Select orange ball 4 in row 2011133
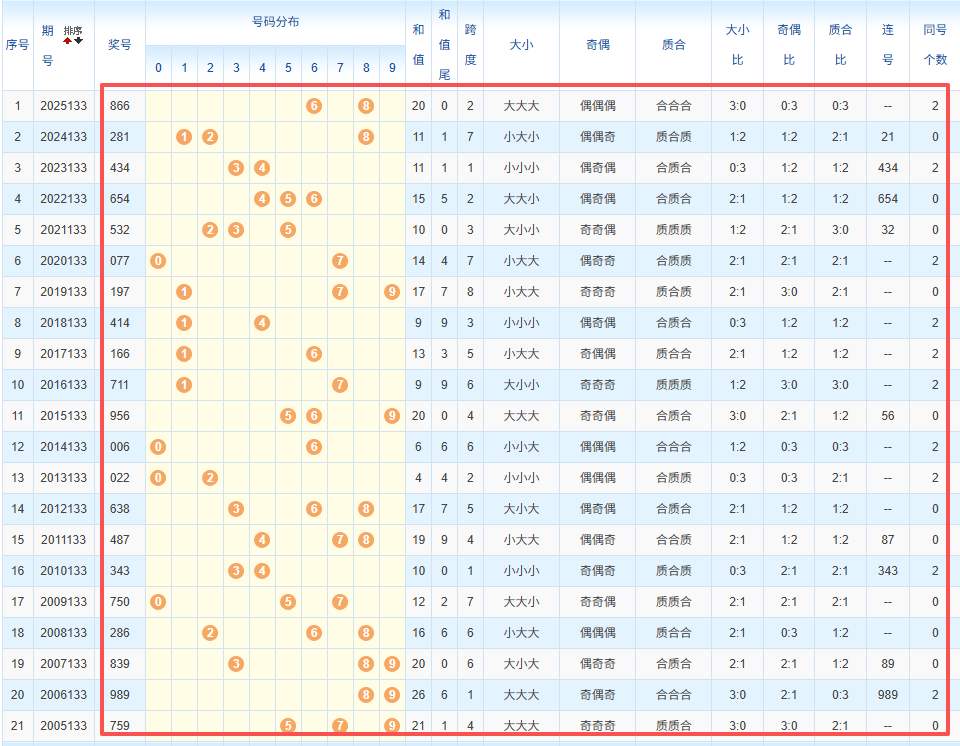 point(262,540)
